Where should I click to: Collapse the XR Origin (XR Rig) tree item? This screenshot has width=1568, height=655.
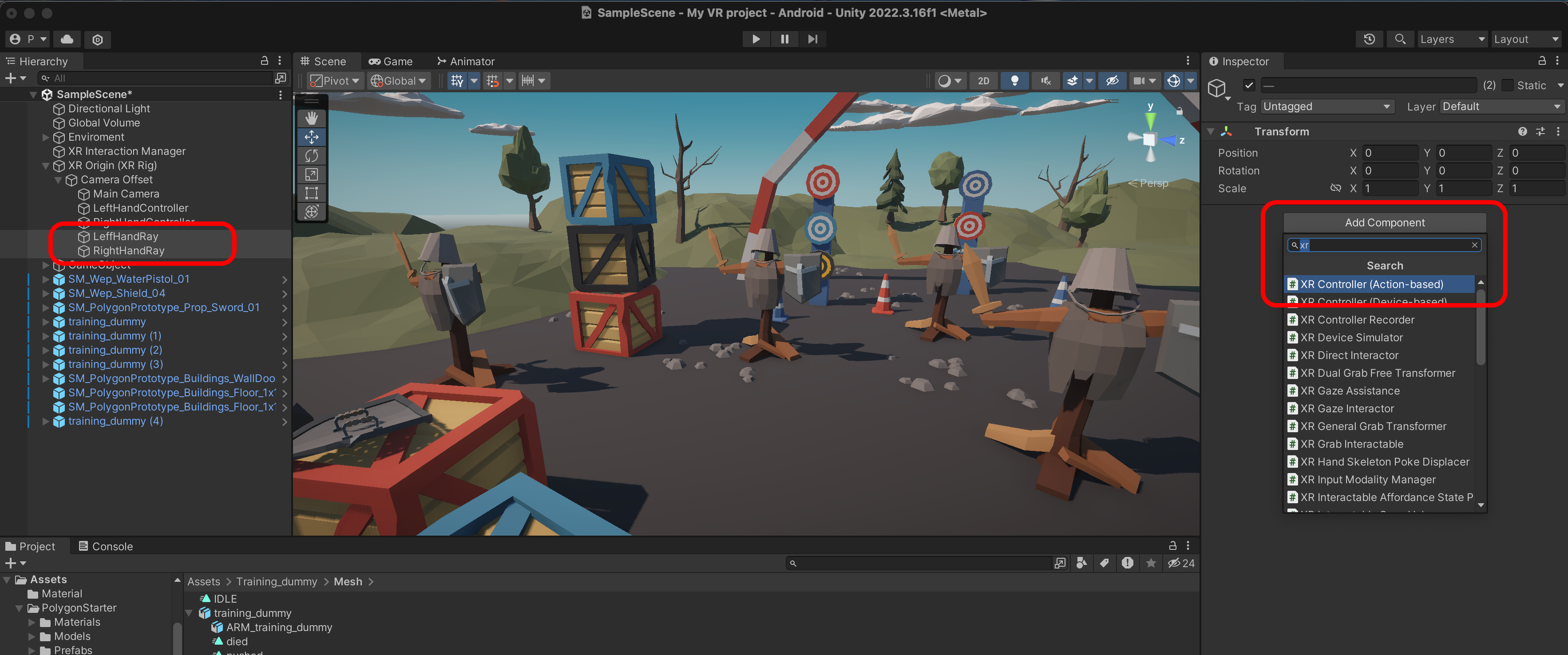pos(46,166)
